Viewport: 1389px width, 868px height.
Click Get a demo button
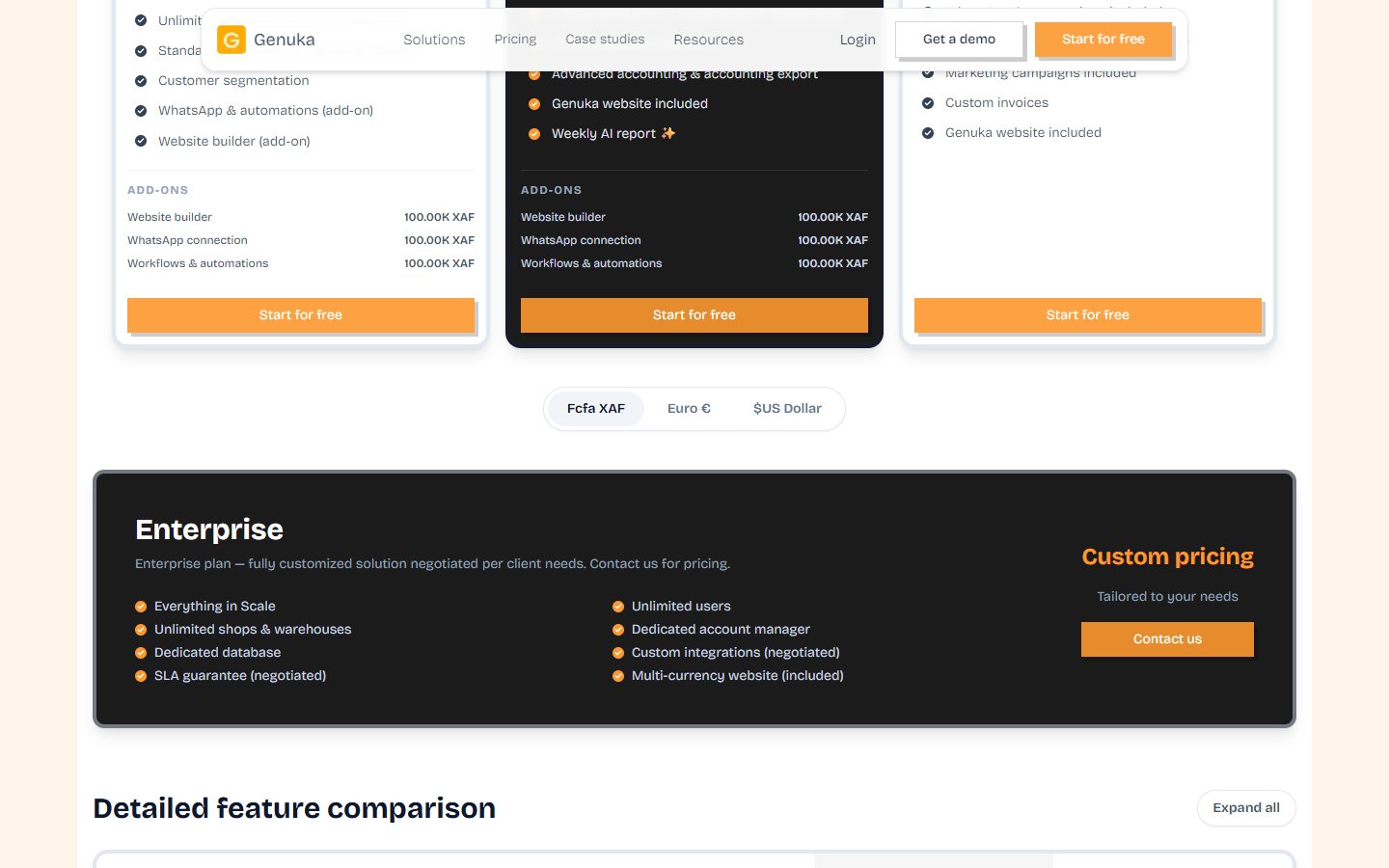(959, 40)
